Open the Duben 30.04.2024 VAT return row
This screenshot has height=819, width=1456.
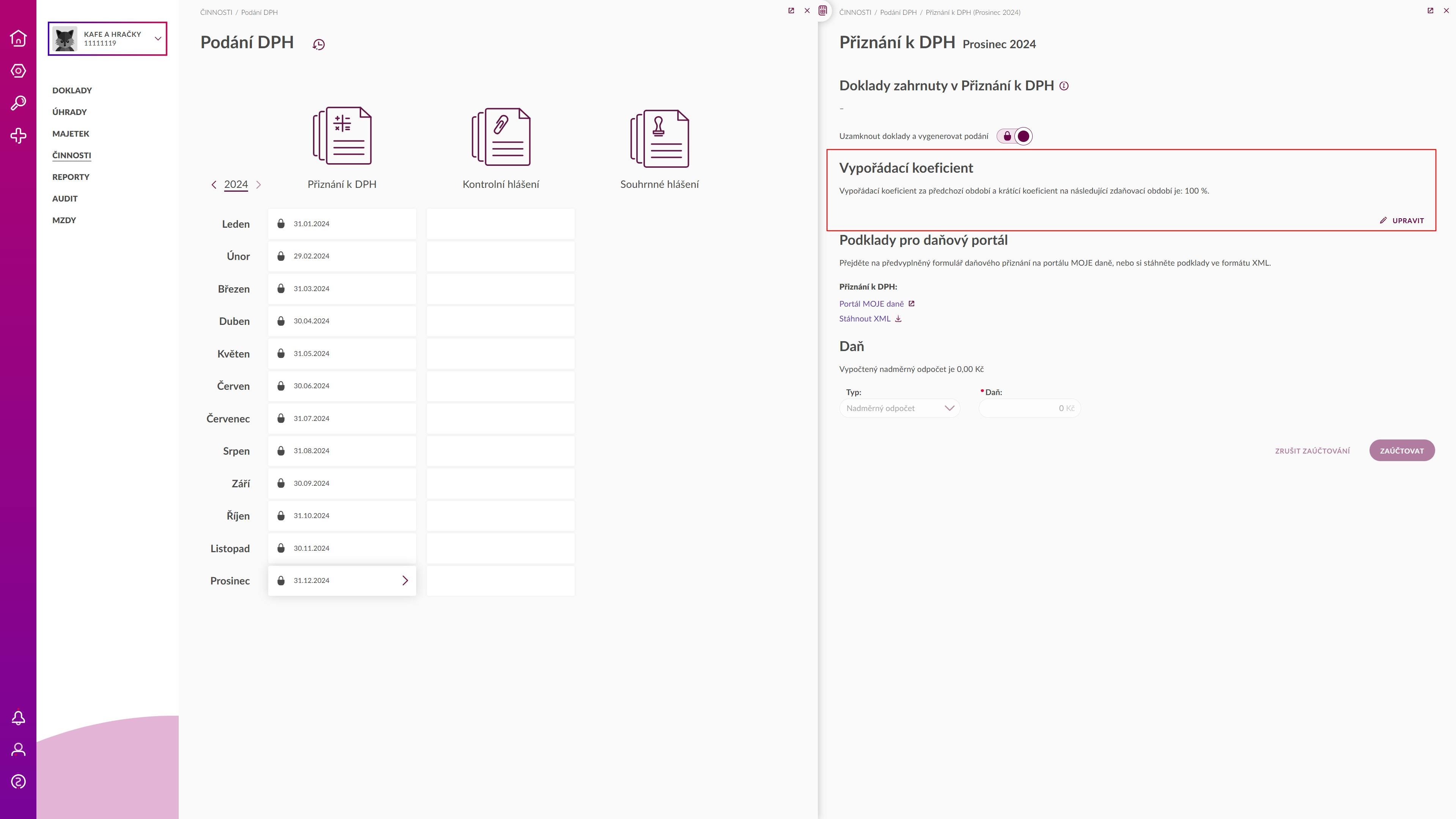point(342,321)
